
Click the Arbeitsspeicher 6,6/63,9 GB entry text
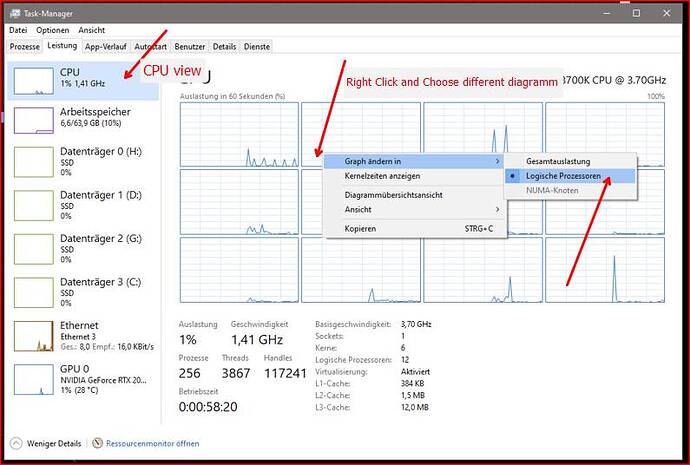pyautogui.click(x=91, y=124)
